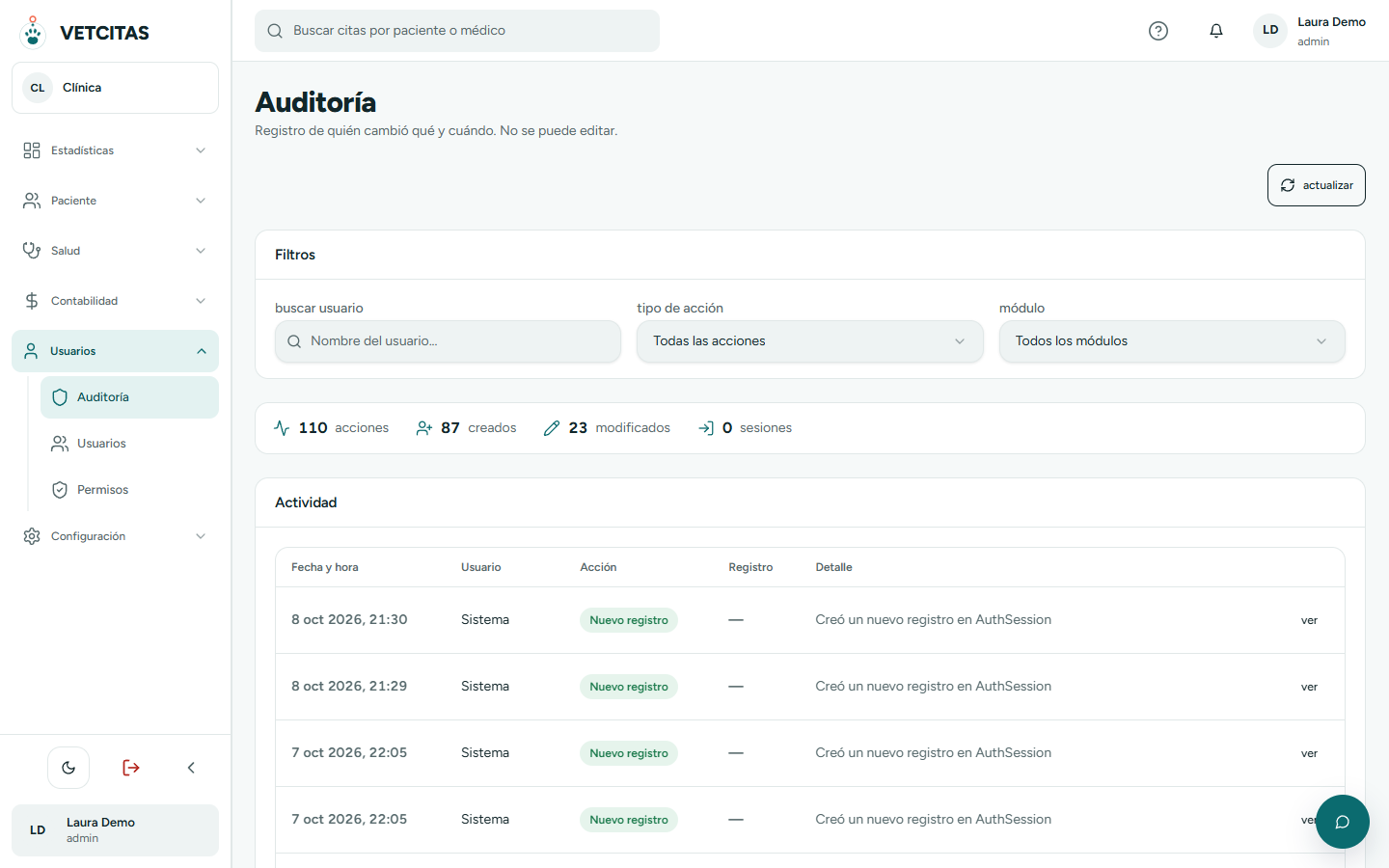This screenshot has height=868, width=1389.
Task: Click the login icon beside 0 sesiones
Action: point(706,428)
